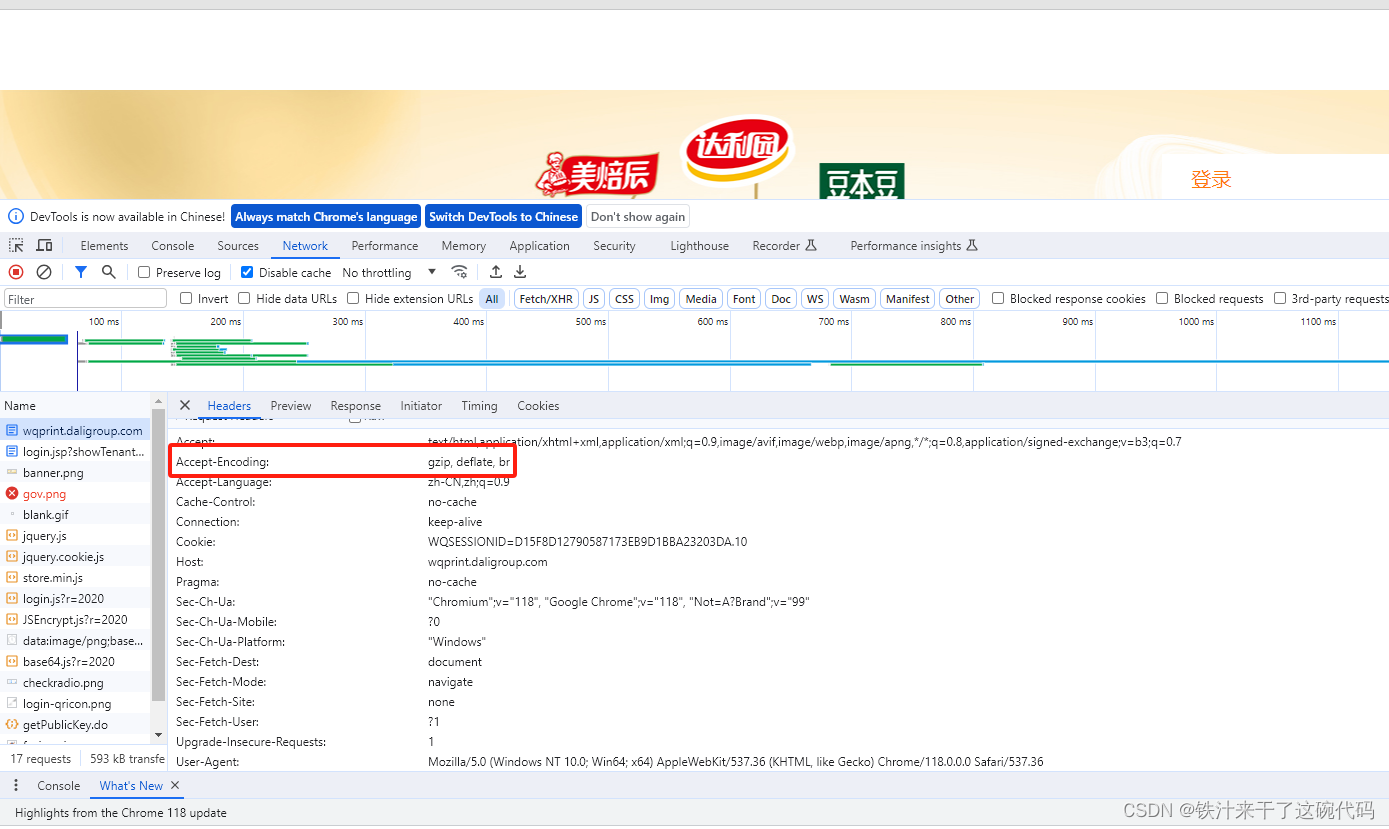The height and width of the screenshot is (829, 1389).
Task: Filter requests by JS type
Action: (x=593, y=298)
